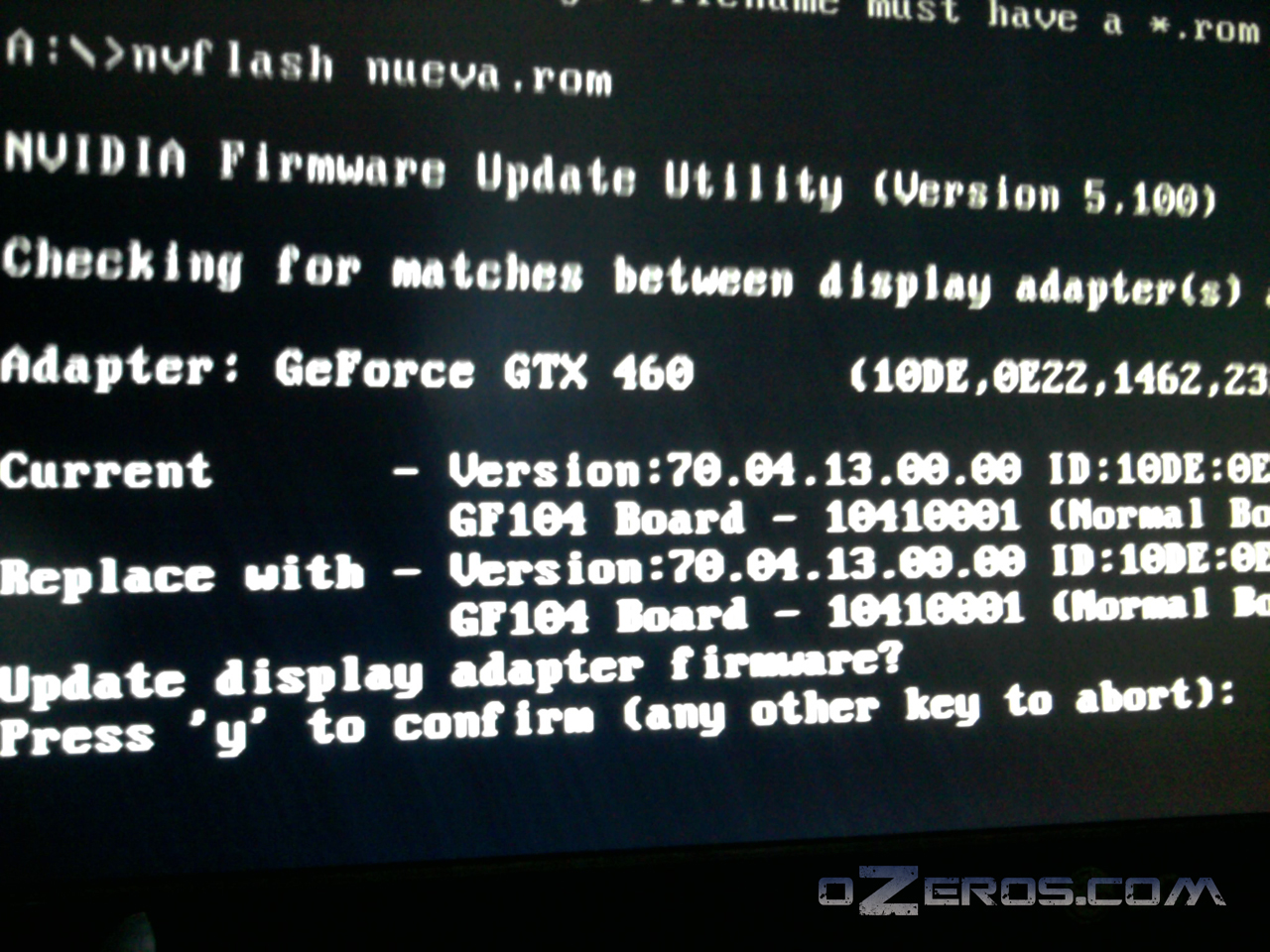Click the Current 'Version:70.04.13.00.00' text
This screenshot has width=1270, height=952.
pos(734,470)
